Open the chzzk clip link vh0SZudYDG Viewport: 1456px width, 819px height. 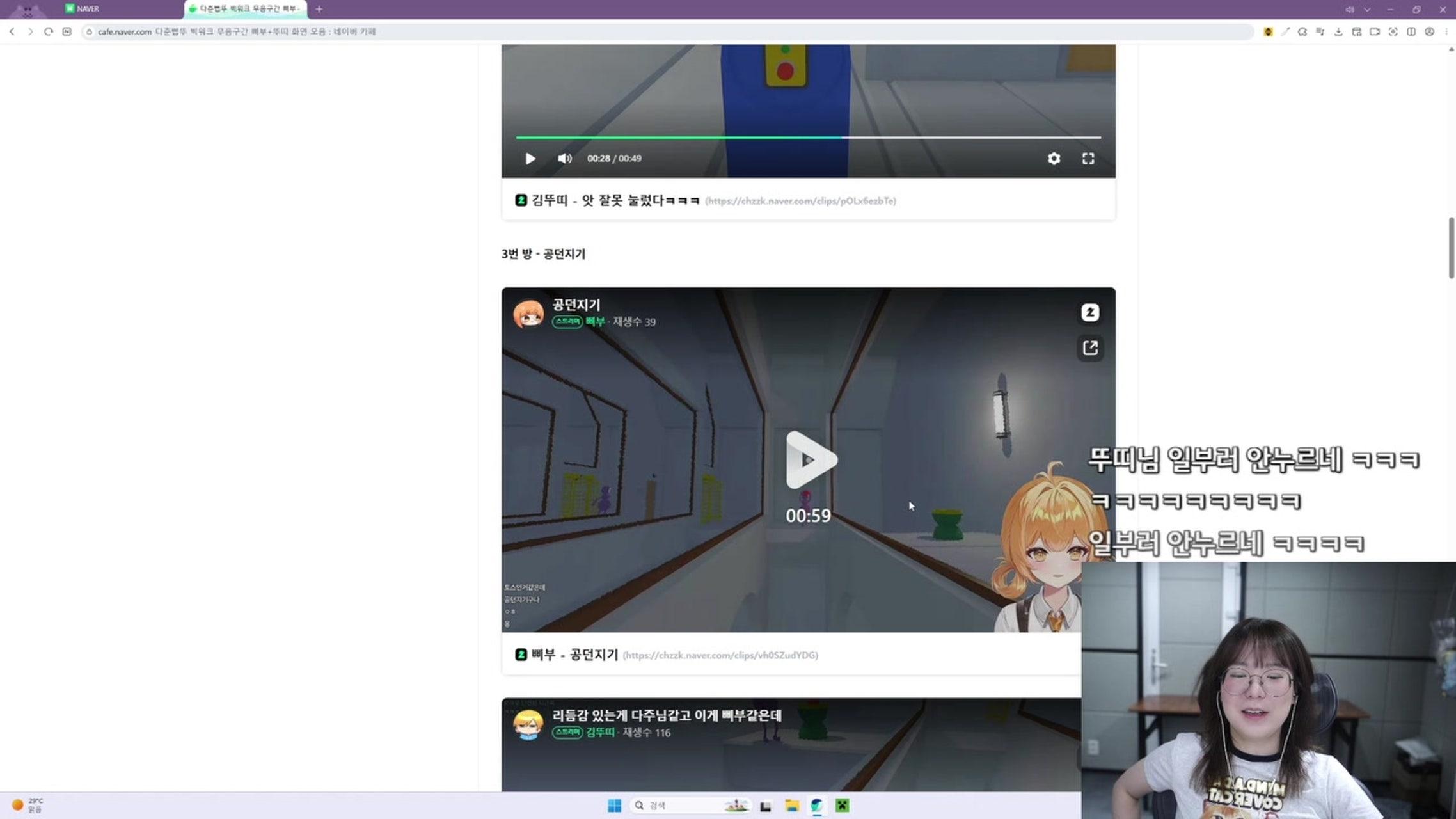click(720, 655)
